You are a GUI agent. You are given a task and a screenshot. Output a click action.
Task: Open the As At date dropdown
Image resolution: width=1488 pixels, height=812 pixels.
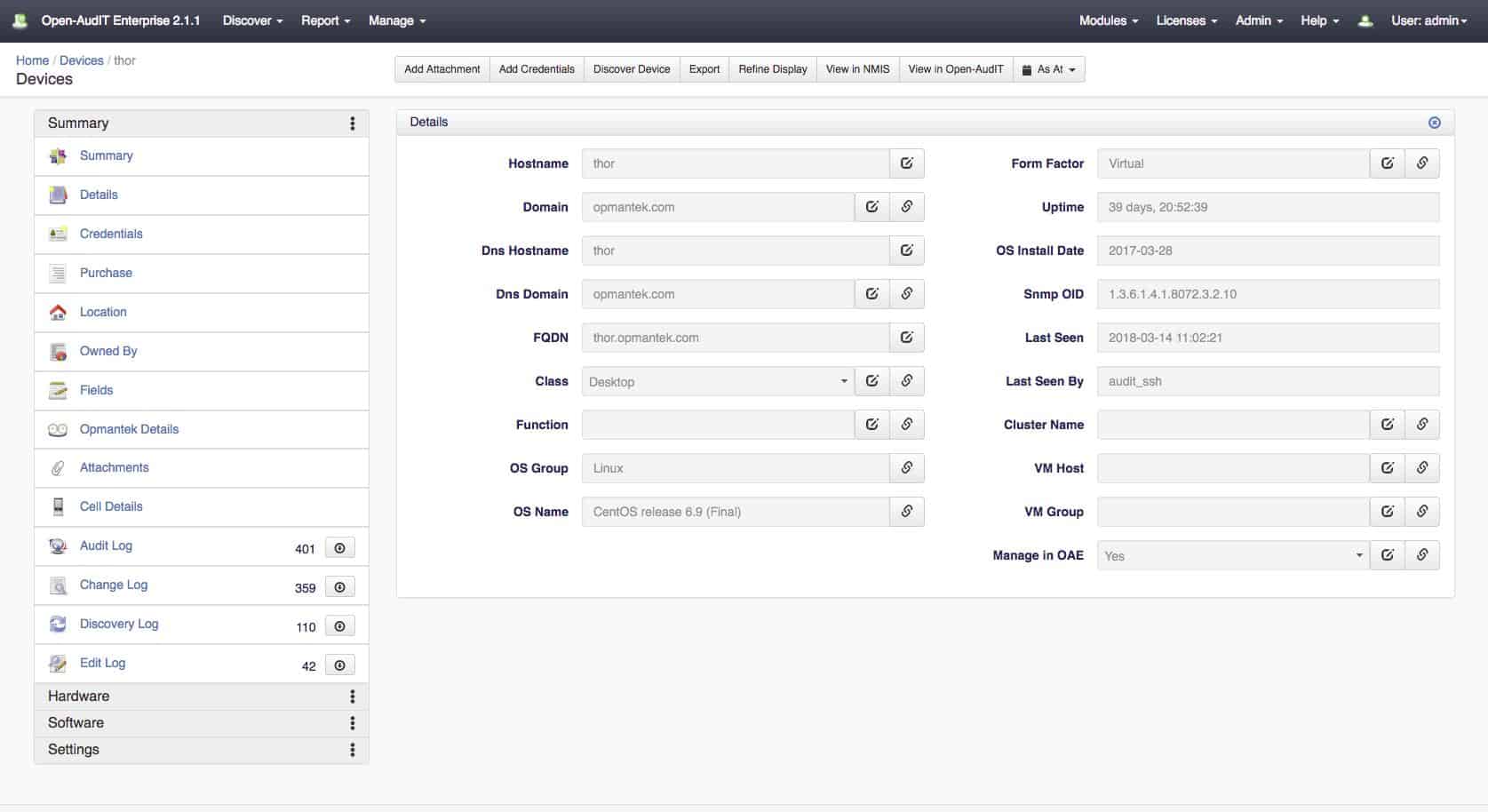pos(1049,69)
